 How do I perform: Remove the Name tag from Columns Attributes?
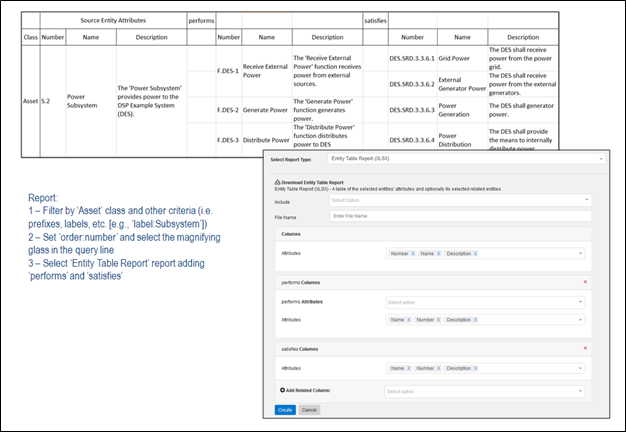pyautogui.click(x=439, y=254)
